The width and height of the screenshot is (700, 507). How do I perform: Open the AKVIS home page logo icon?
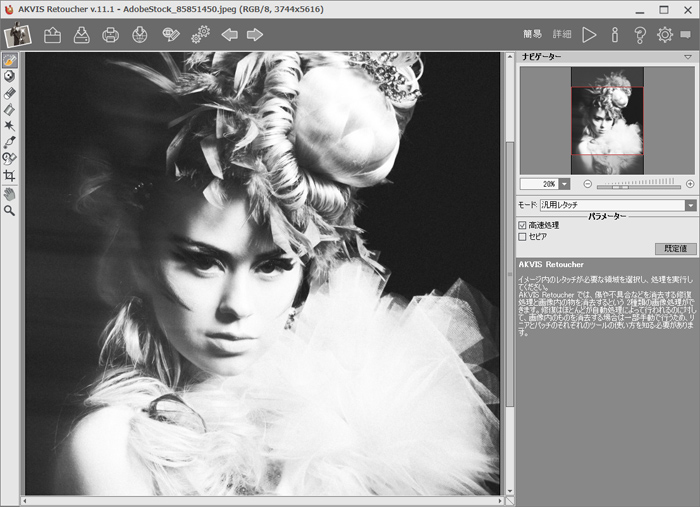tap(17, 35)
